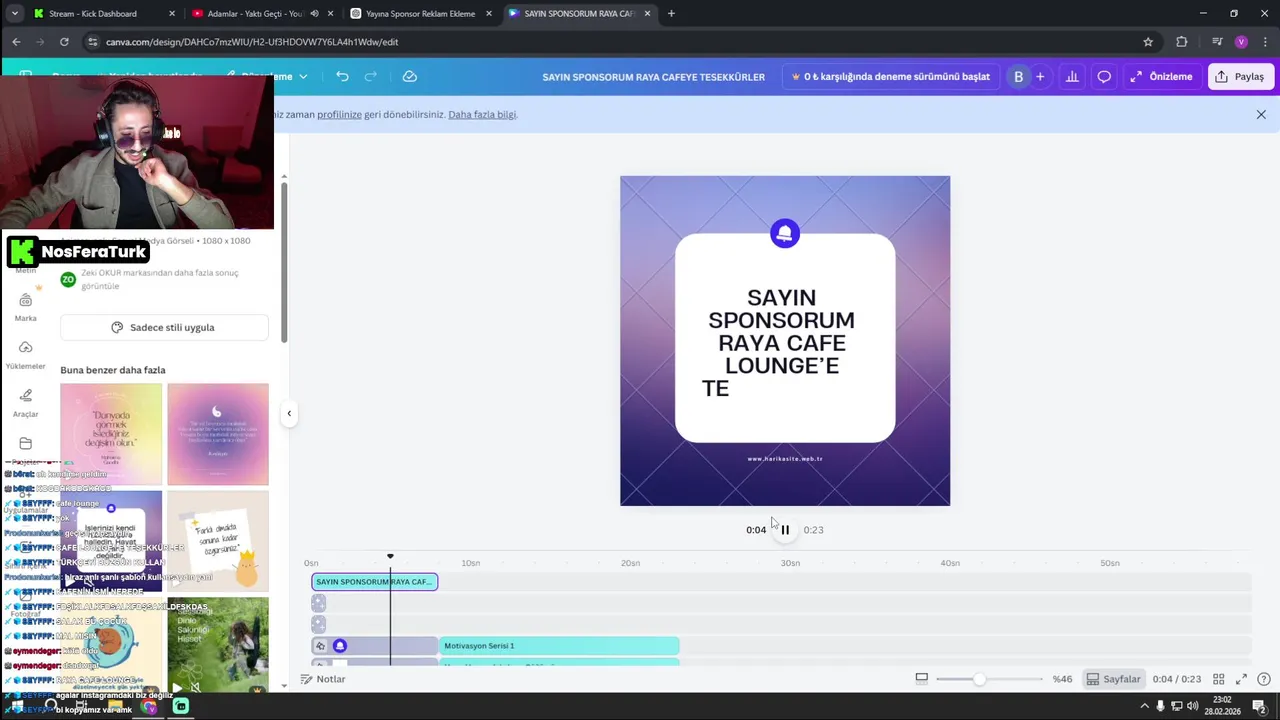Click the 'www.harikasite.web.tr' text on canvas
This screenshot has width=1280, height=720.
[x=785, y=459]
